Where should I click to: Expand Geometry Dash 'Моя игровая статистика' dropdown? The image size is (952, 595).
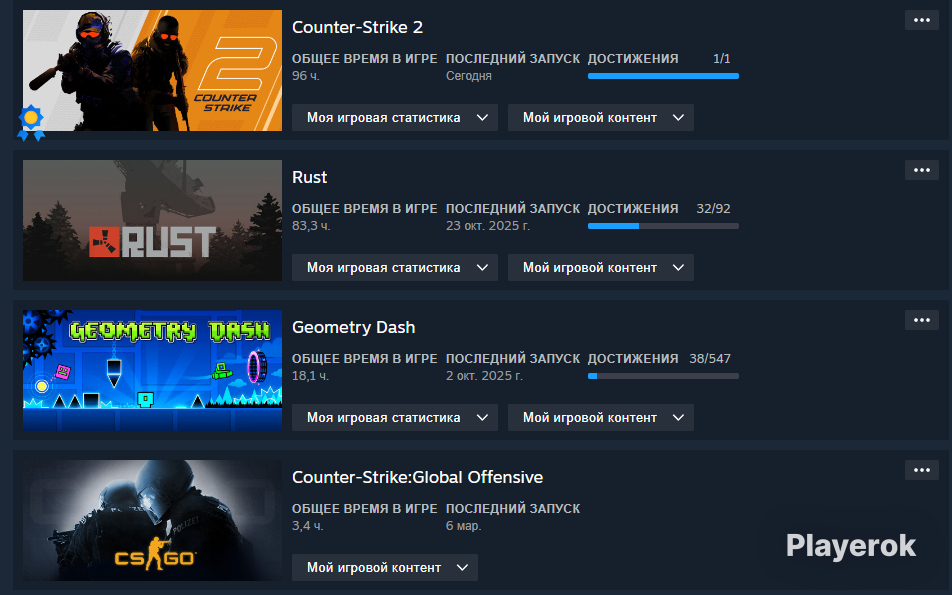pyautogui.click(x=395, y=417)
